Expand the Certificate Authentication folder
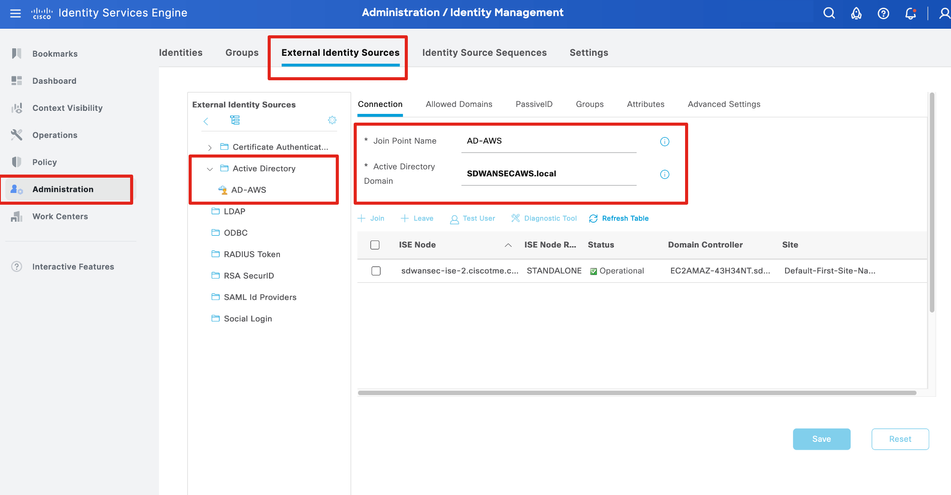Screen dimensions: 951x495 click(210, 147)
